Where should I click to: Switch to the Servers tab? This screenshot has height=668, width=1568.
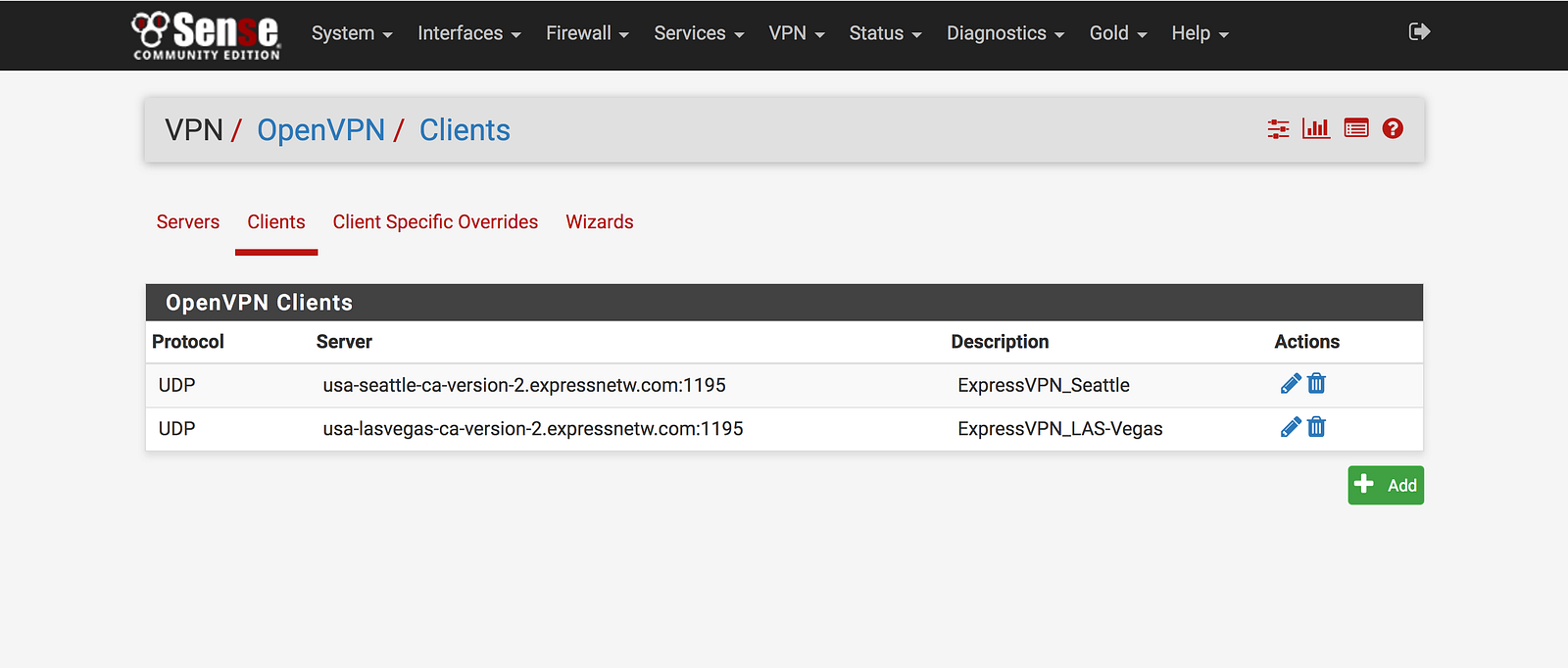pyautogui.click(x=188, y=222)
